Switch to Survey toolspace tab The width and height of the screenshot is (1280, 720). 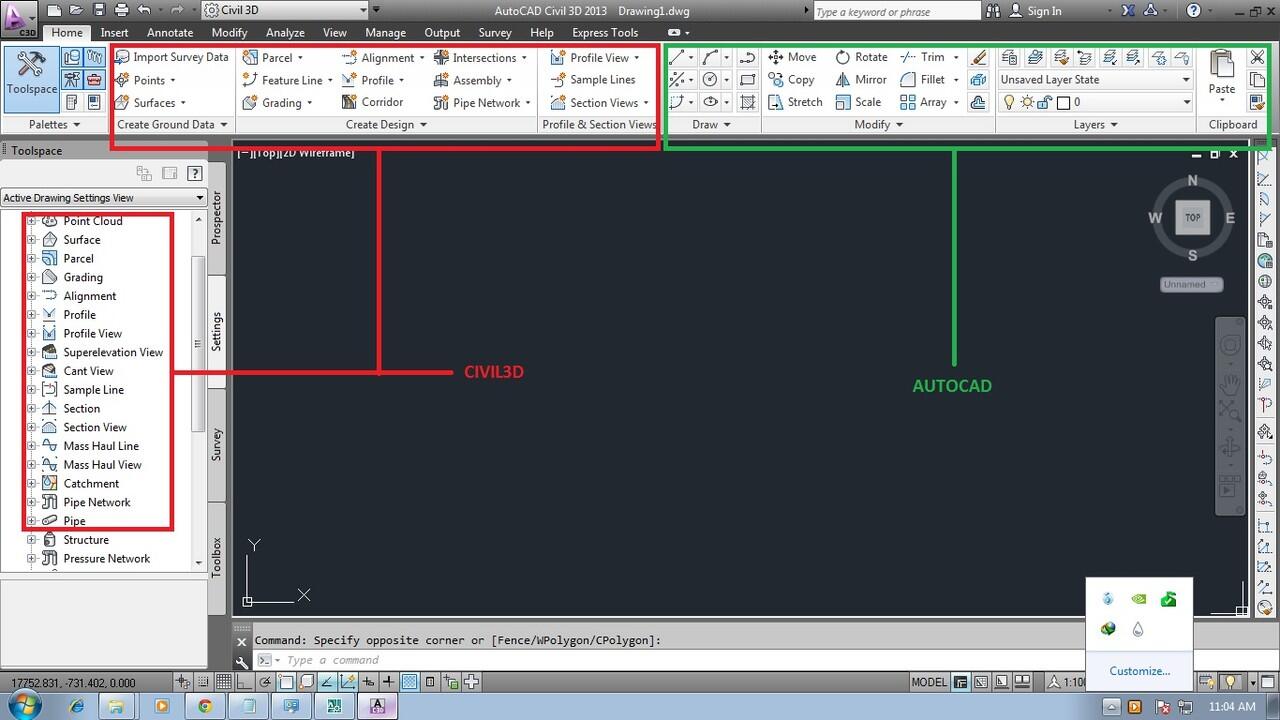point(217,445)
